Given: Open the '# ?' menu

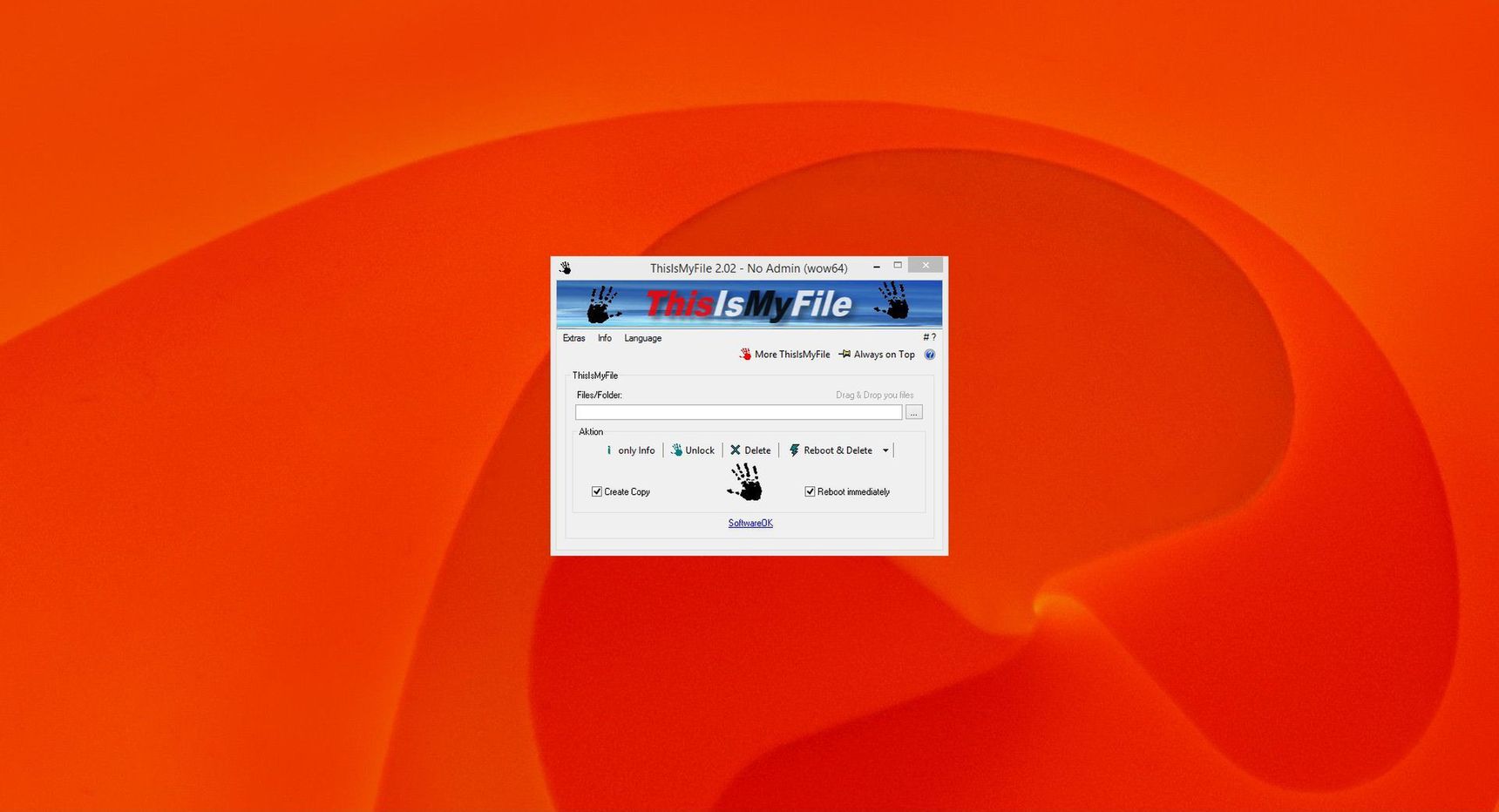Looking at the screenshot, I should (929, 337).
